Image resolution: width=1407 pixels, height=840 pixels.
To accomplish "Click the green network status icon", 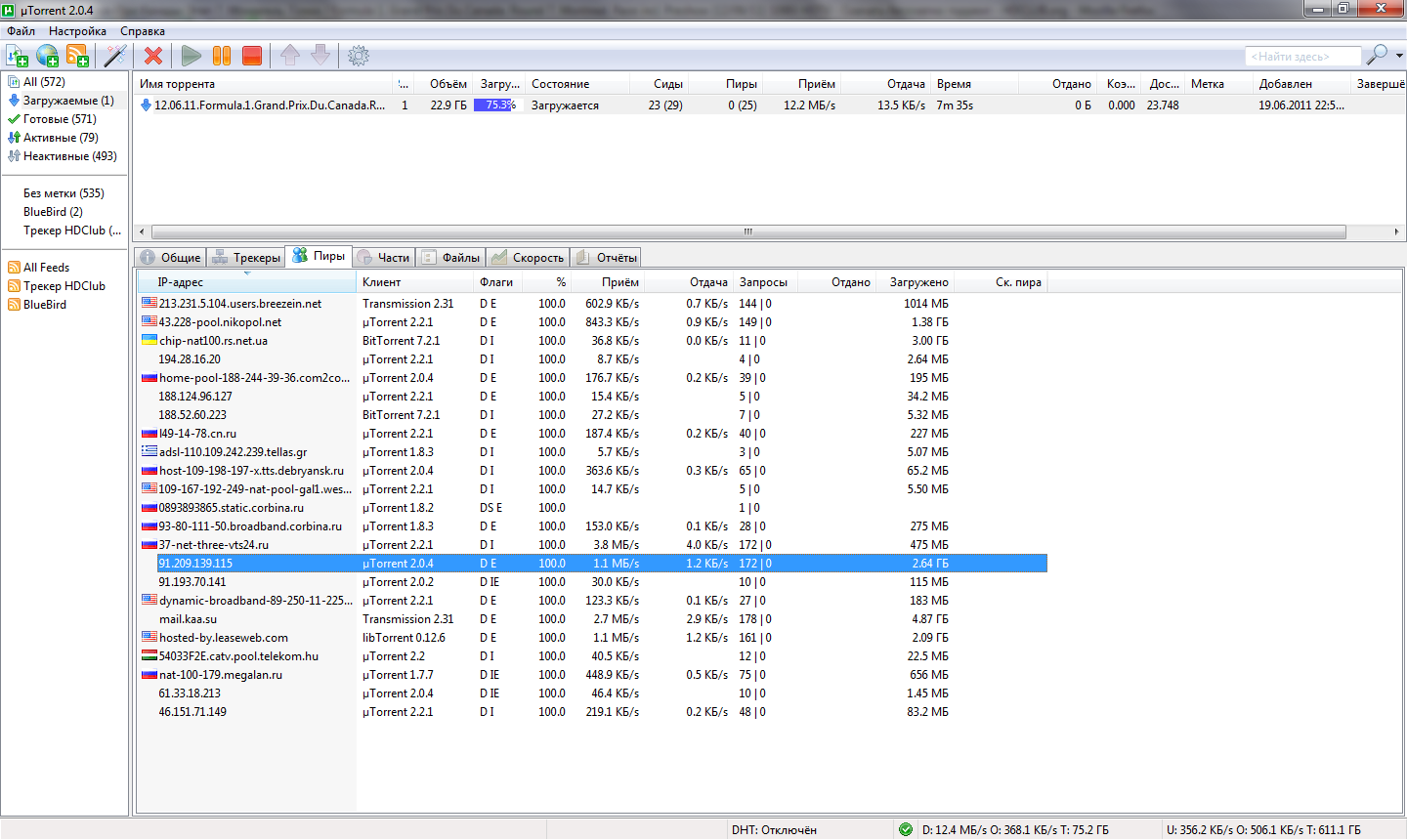I will click(x=905, y=829).
